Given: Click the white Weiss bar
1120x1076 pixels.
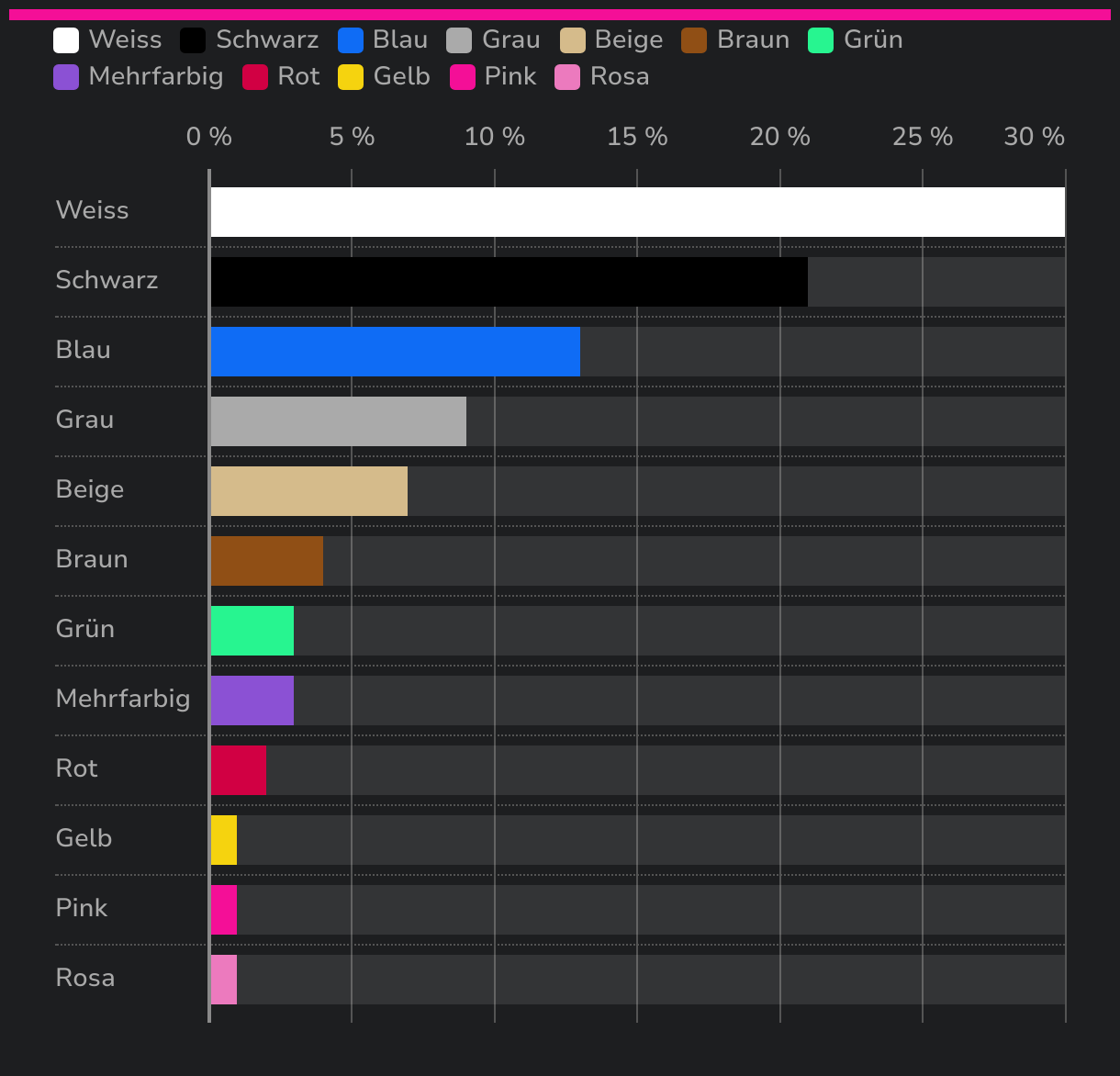Looking at the screenshot, I should 638,212.
